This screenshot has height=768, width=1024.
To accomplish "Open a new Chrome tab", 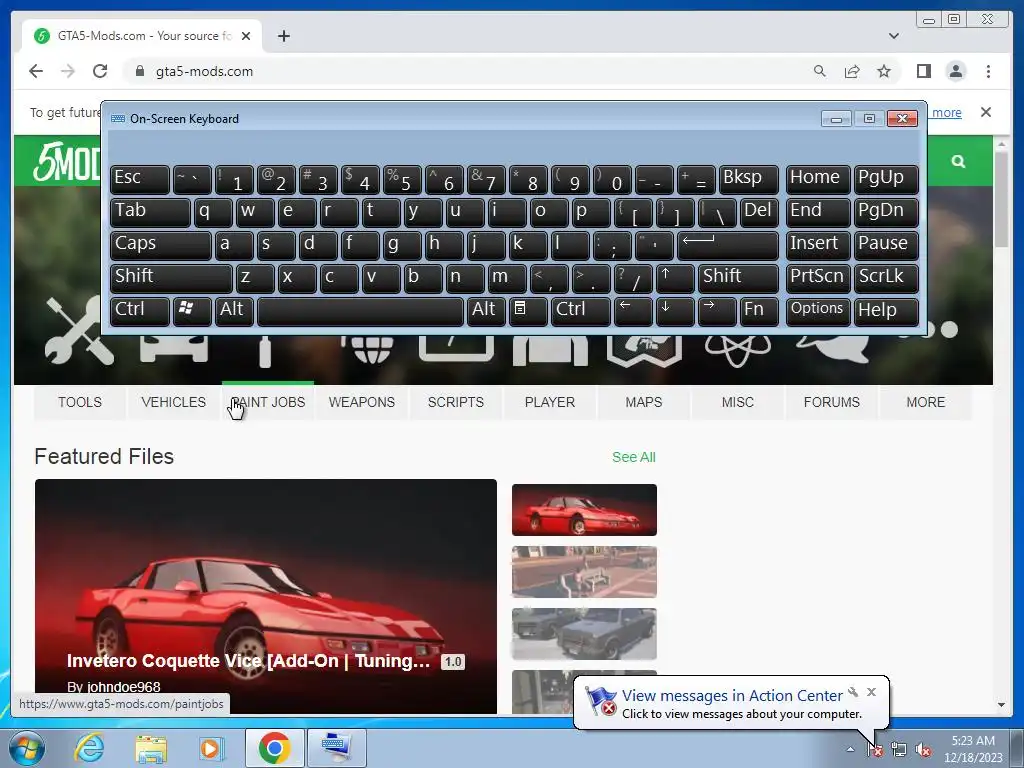I will [x=283, y=36].
